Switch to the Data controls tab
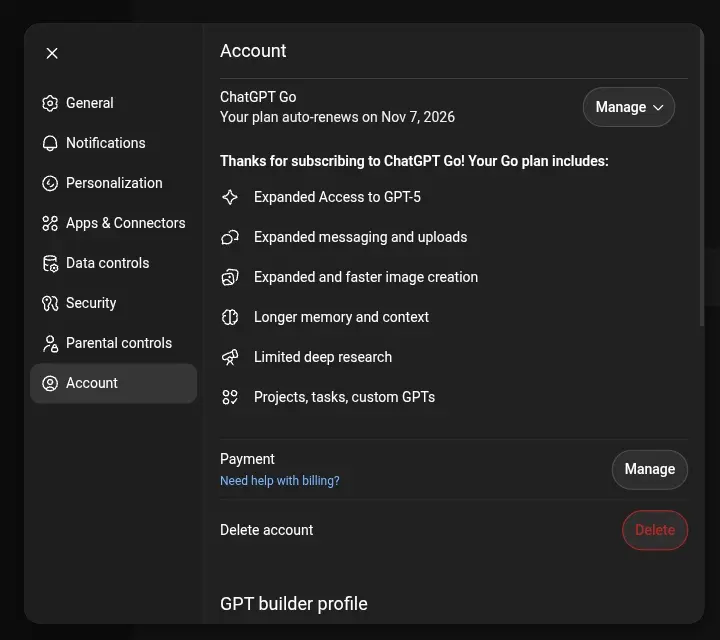This screenshot has width=720, height=640. coord(113,263)
